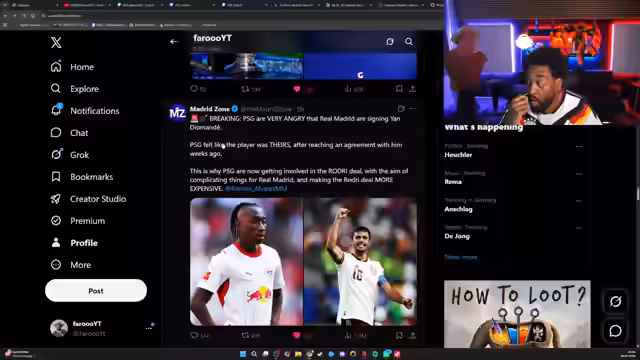640x360 pixels.
Task: Click the back arrow beside faroooYT
Action: 174,41
